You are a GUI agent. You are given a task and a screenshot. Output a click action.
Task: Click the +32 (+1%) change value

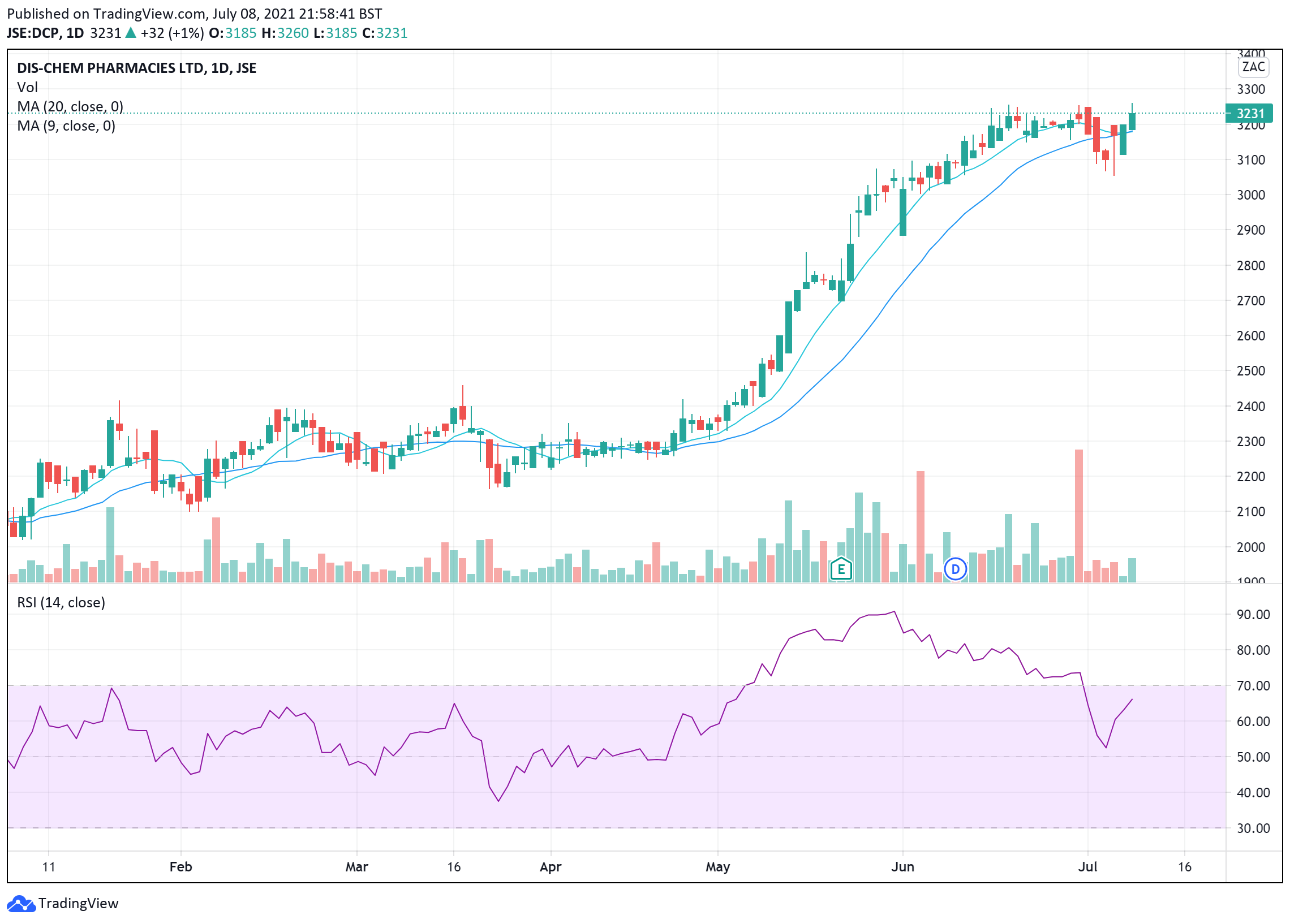click(172, 33)
